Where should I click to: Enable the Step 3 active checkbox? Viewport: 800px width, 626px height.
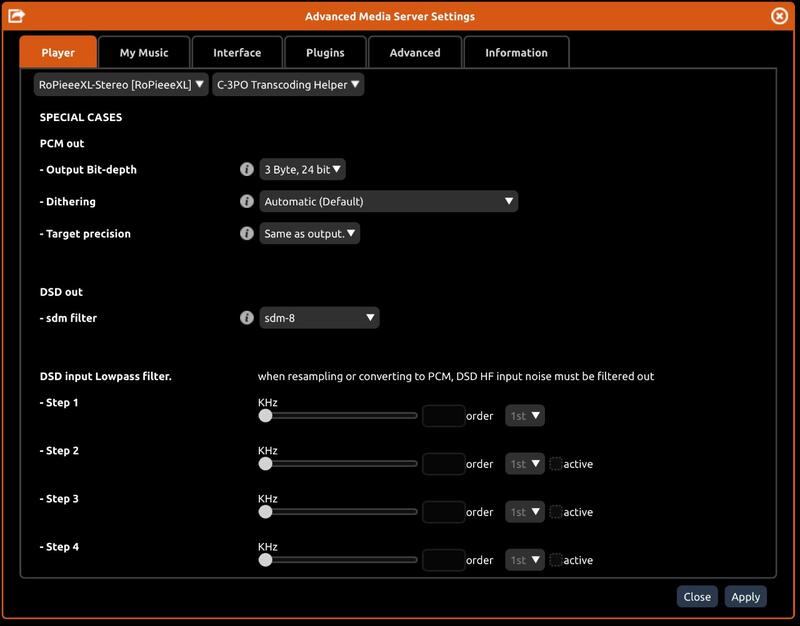tap(556, 512)
